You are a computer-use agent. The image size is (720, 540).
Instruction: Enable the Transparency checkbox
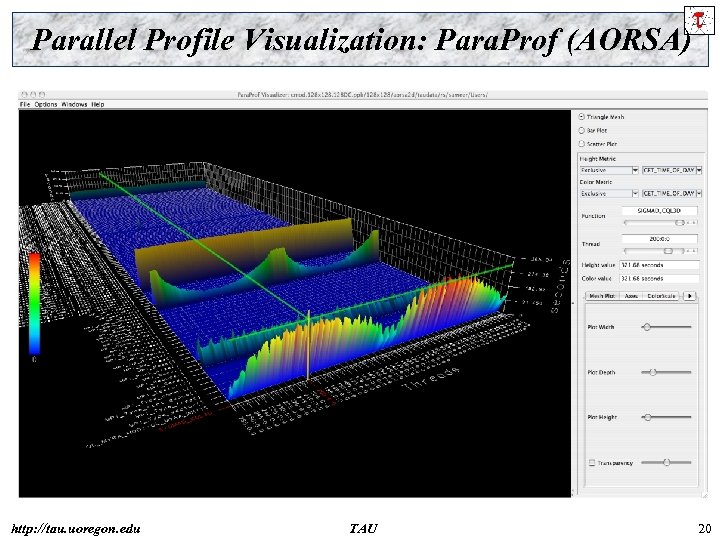click(x=592, y=462)
